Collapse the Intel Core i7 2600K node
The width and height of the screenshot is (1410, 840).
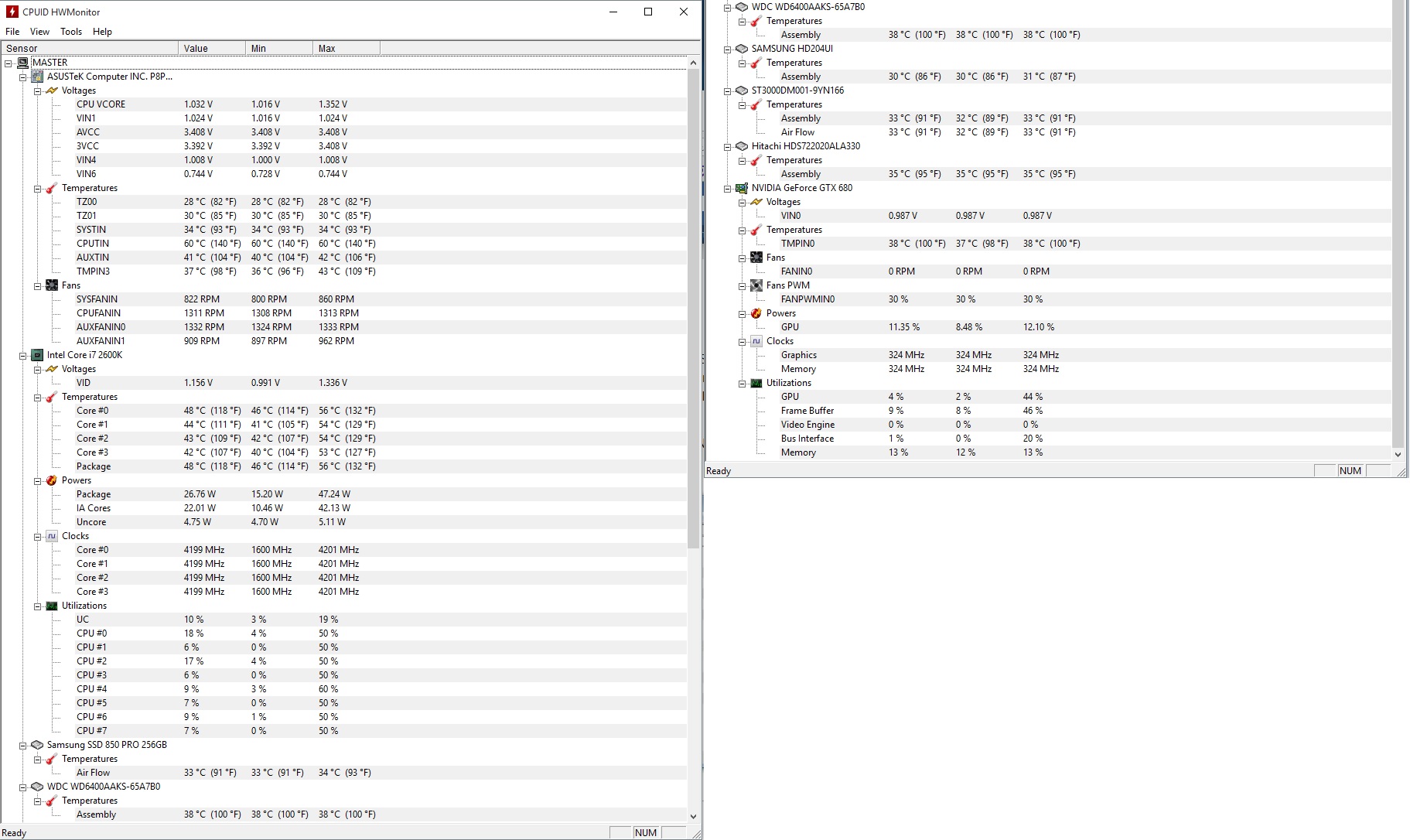[22, 355]
